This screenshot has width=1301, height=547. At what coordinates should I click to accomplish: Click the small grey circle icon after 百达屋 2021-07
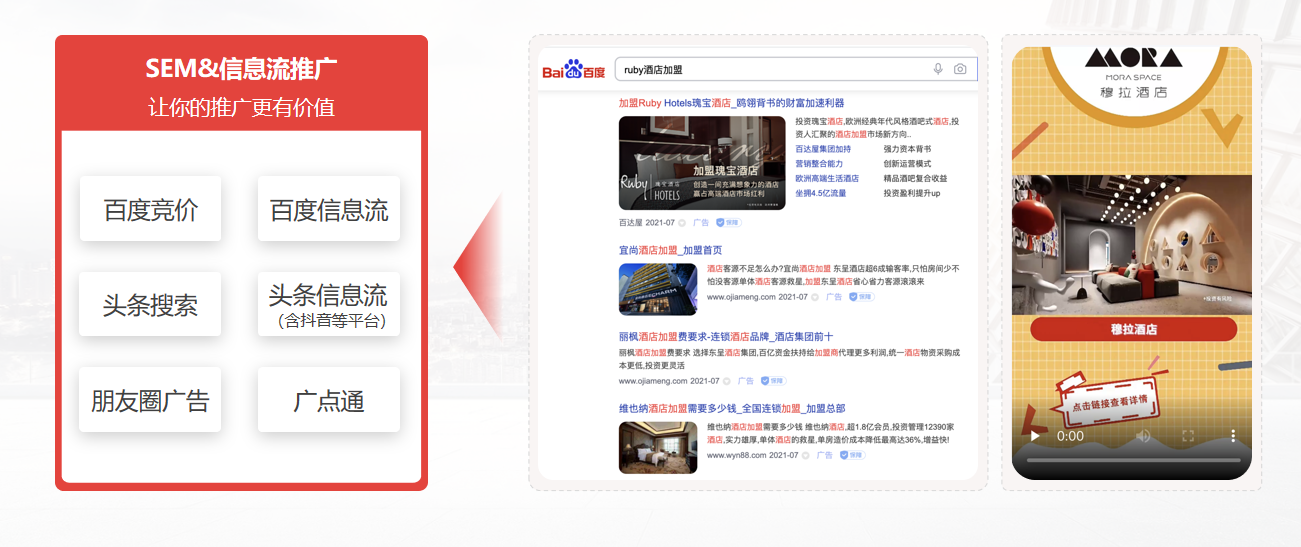[683, 223]
